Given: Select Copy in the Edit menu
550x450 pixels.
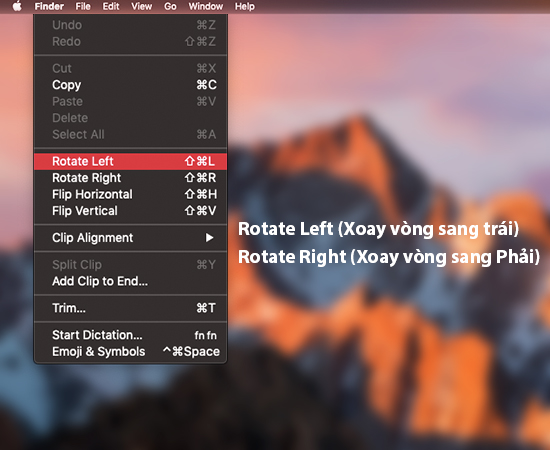Looking at the screenshot, I should click(130, 85).
